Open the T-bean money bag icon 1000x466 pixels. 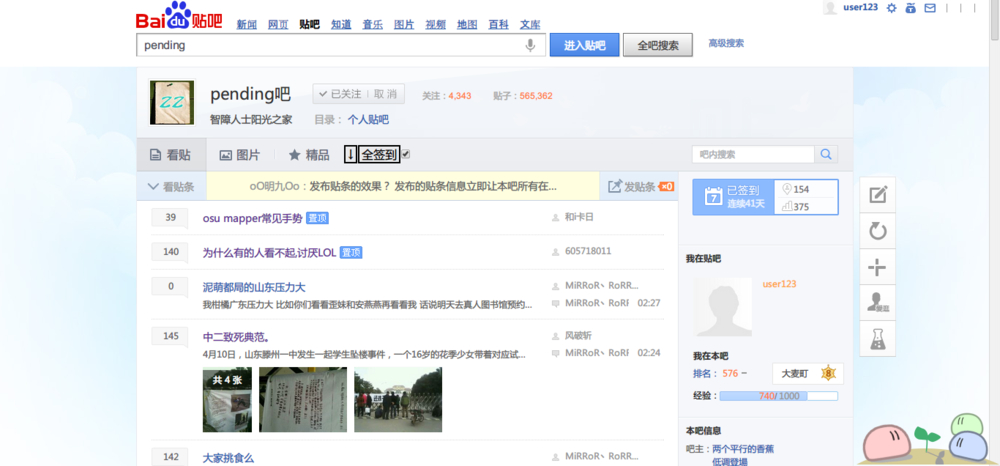911,8
